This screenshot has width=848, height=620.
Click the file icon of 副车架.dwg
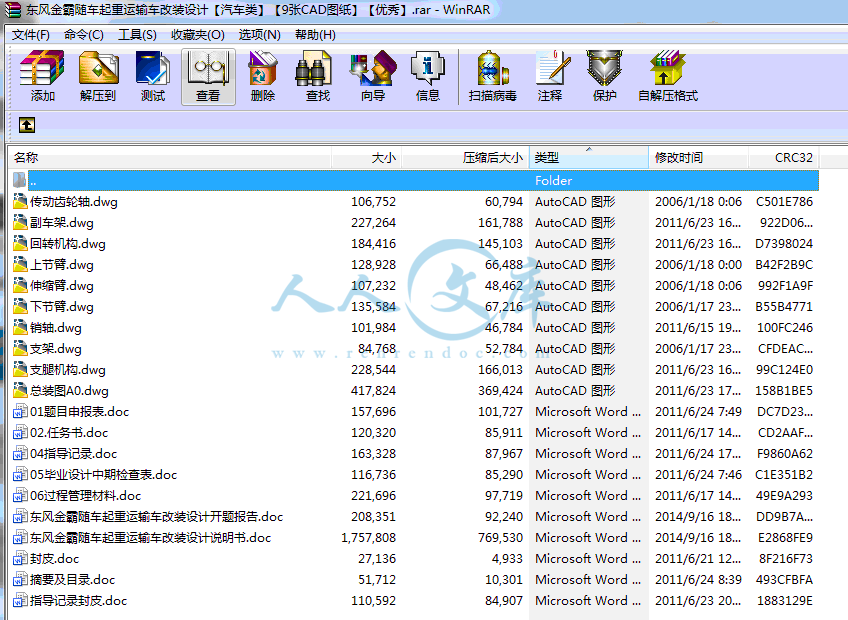[x=20, y=222]
